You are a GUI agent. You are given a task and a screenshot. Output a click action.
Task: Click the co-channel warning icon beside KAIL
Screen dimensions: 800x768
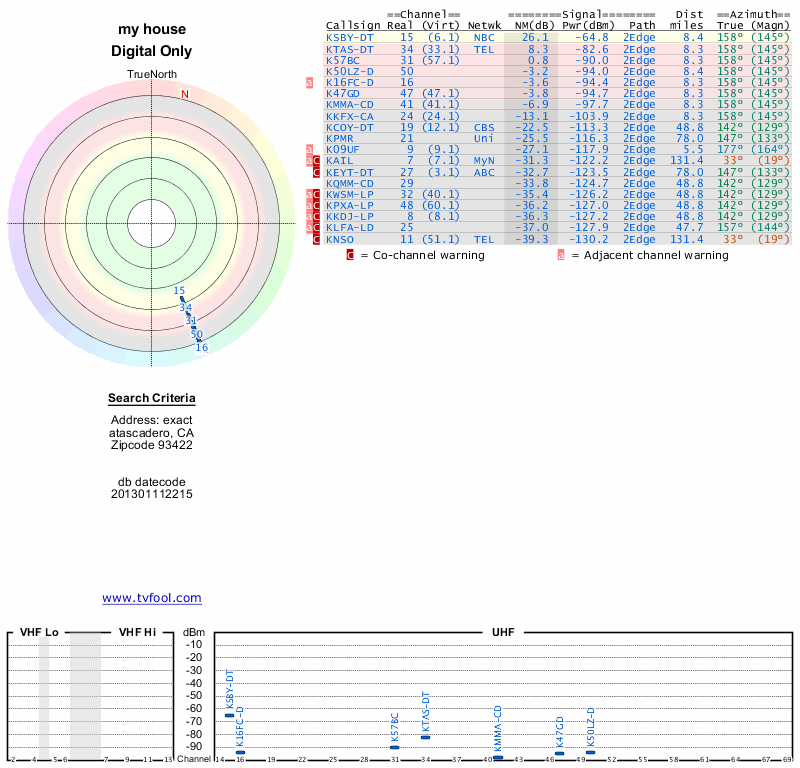click(x=316, y=161)
